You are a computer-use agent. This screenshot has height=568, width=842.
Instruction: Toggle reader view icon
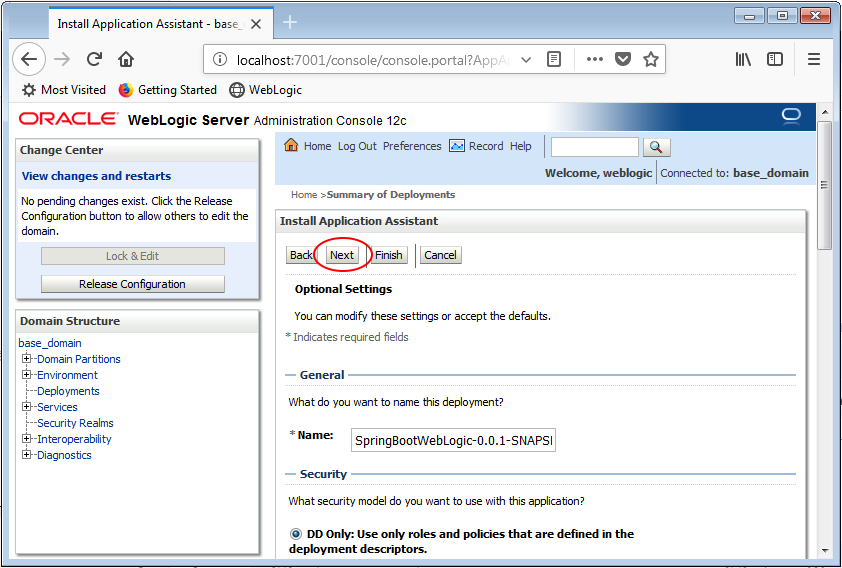(554, 59)
